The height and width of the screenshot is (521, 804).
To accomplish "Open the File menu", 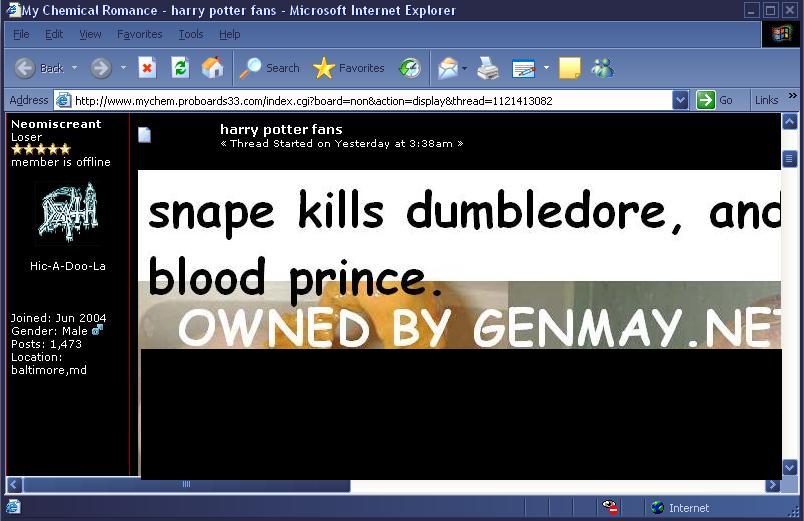I will tap(21, 34).
